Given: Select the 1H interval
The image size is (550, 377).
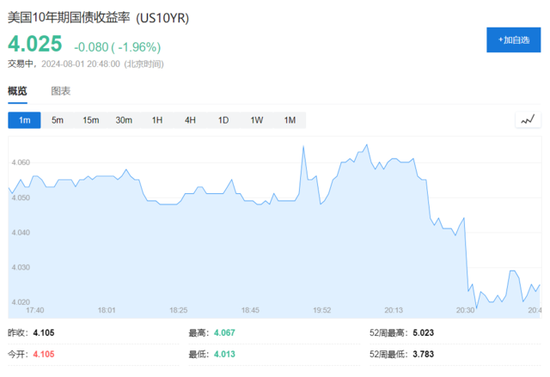Looking at the screenshot, I should pyautogui.click(x=157, y=120).
